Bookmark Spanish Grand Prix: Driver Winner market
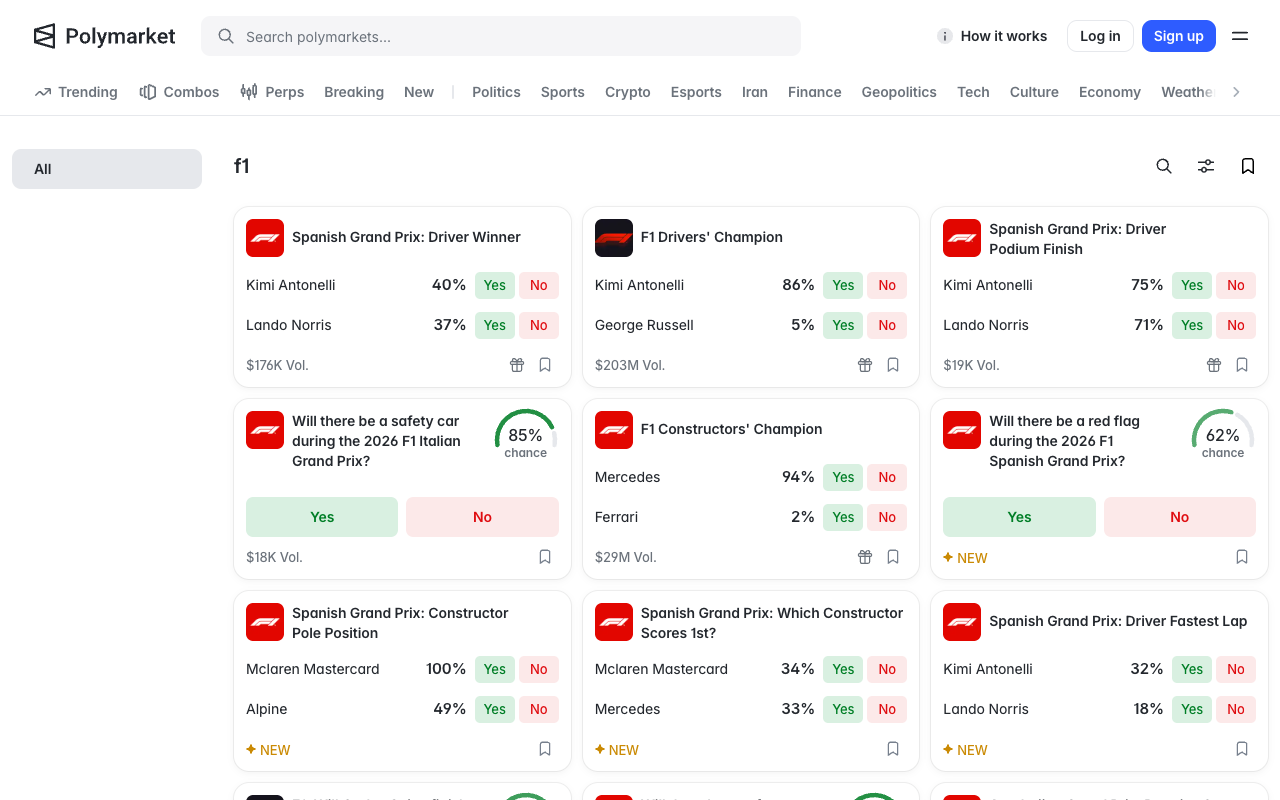This screenshot has height=800, width=1280. (545, 365)
